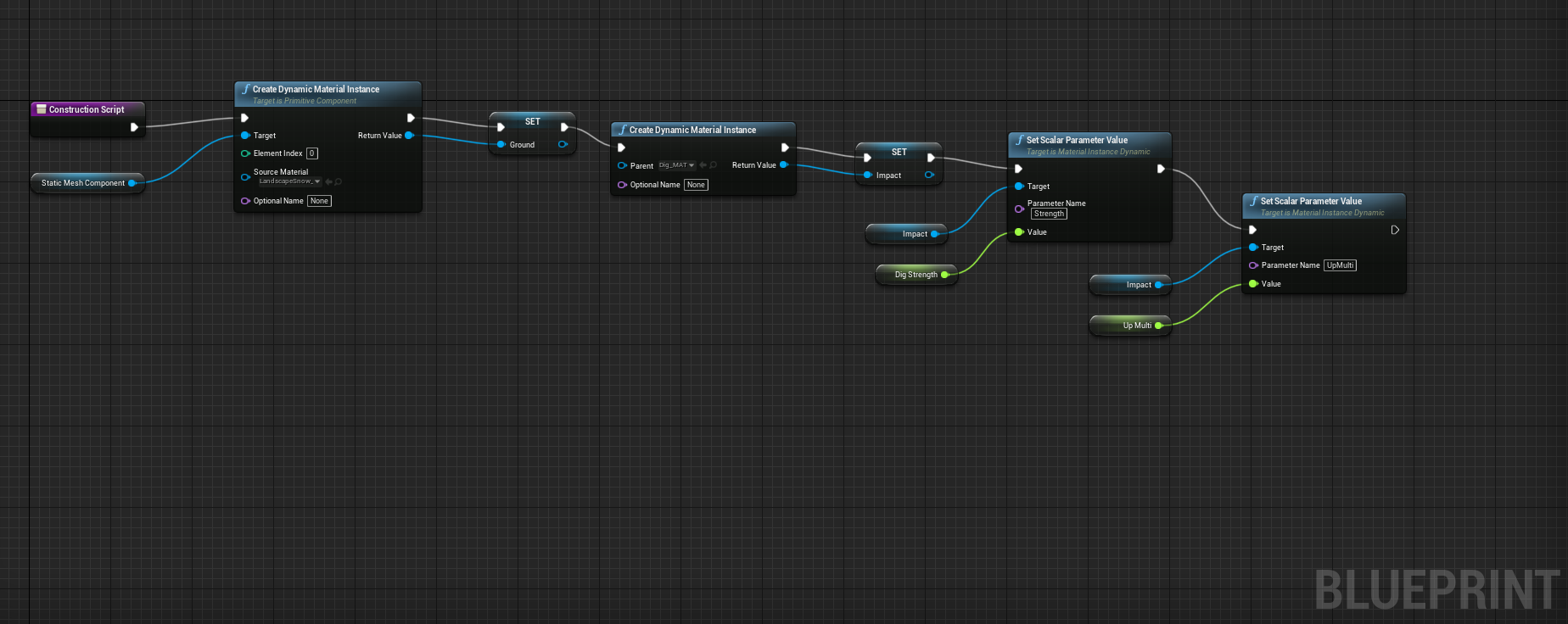Click the Strength parameter name field
The height and width of the screenshot is (624, 1568).
tap(1049, 214)
